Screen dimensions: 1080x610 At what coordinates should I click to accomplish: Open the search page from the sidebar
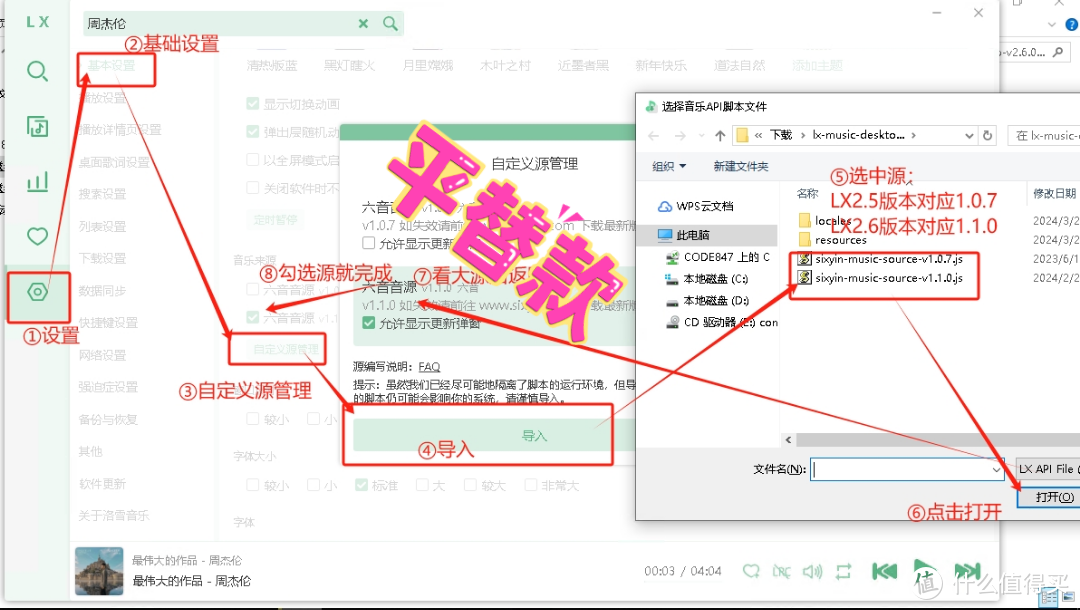tap(37, 71)
